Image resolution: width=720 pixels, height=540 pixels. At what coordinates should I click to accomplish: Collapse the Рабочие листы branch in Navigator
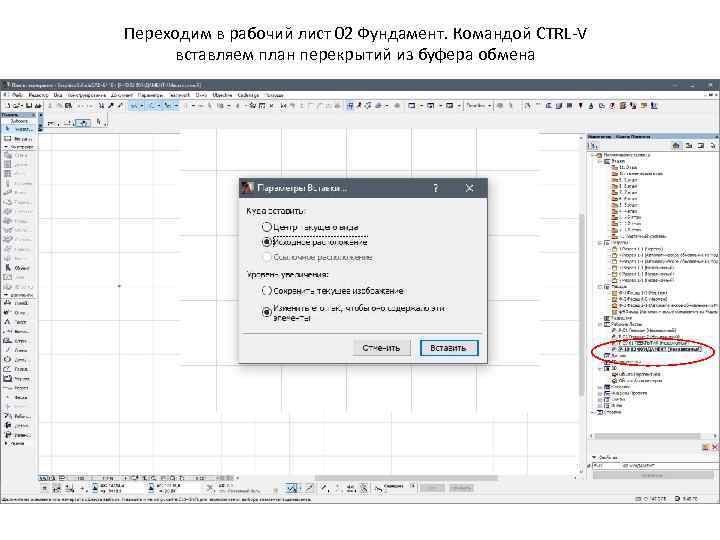600,324
